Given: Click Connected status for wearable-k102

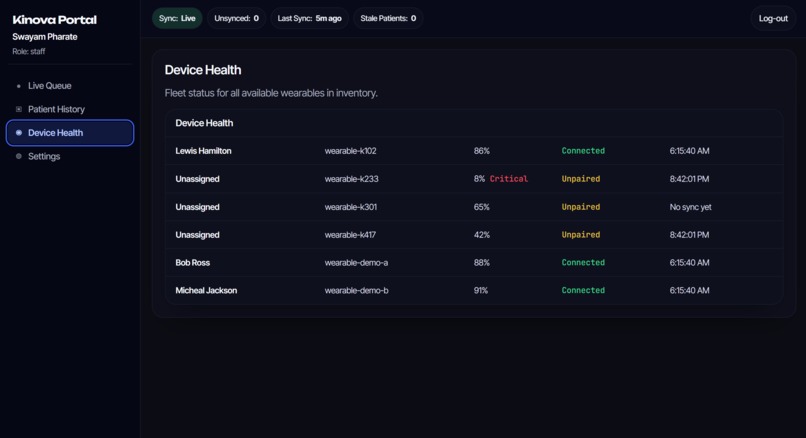Looking at the screenshot, I should tap(583, 151).
